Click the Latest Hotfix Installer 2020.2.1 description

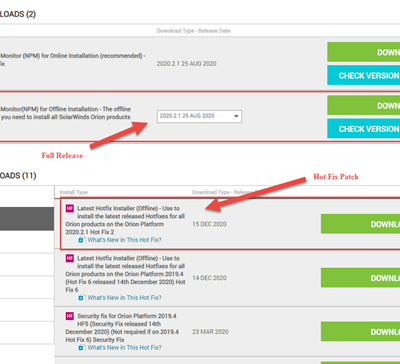(x=125, y=220)
